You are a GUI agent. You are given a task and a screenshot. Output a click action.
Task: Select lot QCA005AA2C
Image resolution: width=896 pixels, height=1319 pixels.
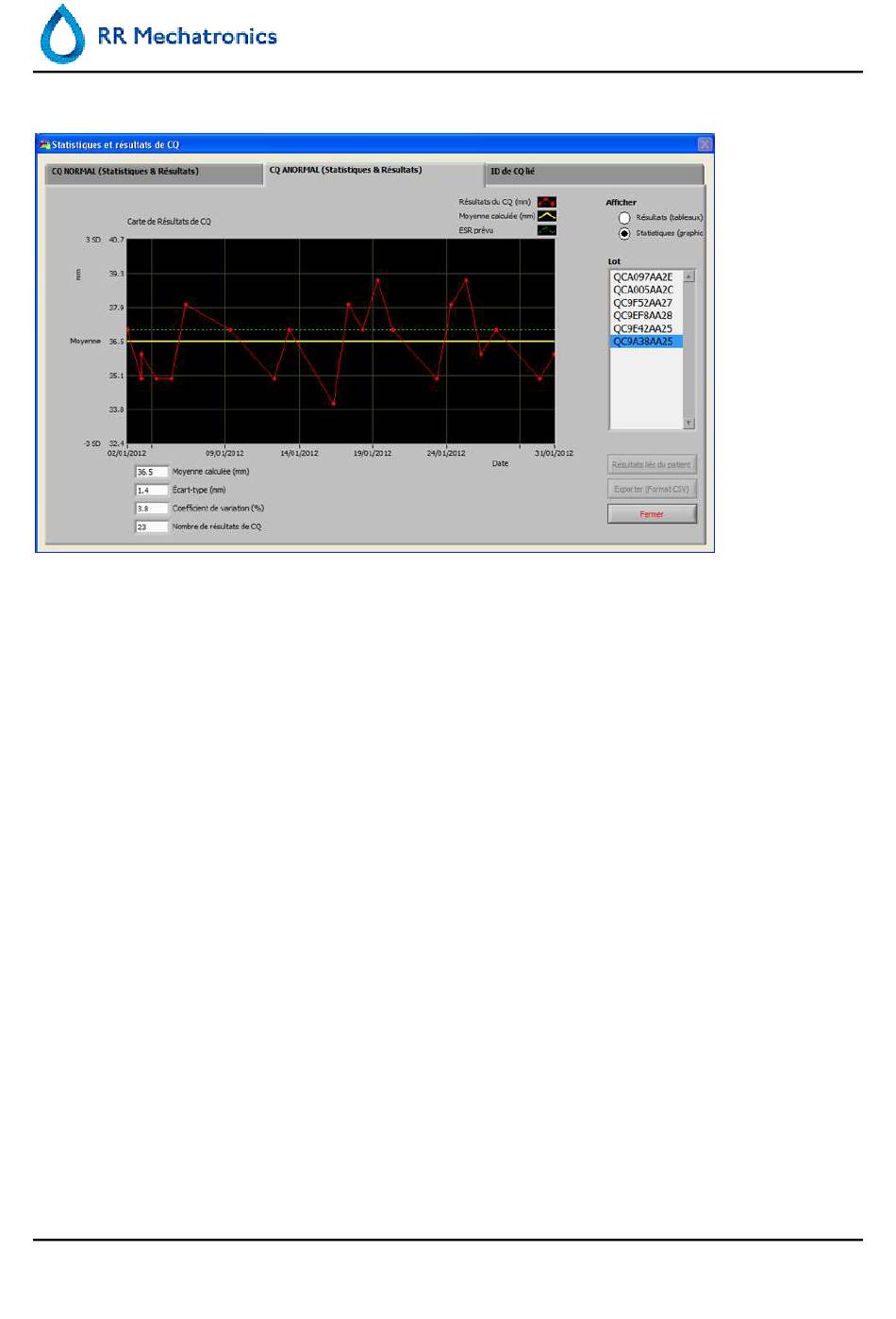(646, 290)
